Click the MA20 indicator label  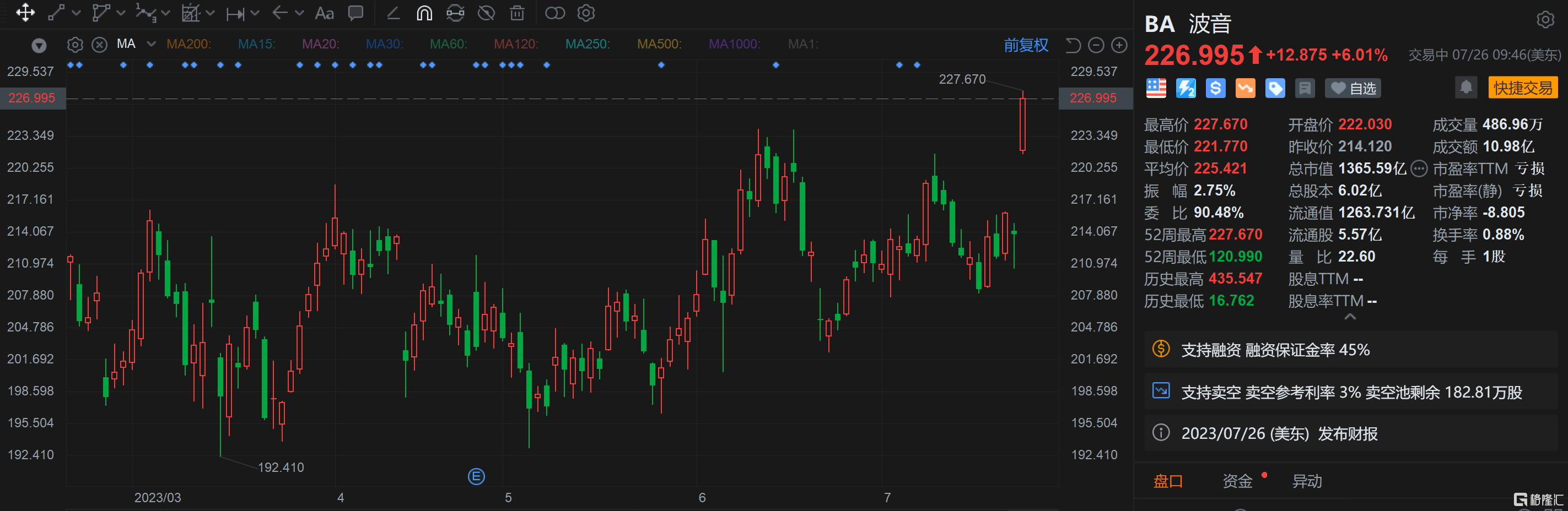[x=321, y=44]
